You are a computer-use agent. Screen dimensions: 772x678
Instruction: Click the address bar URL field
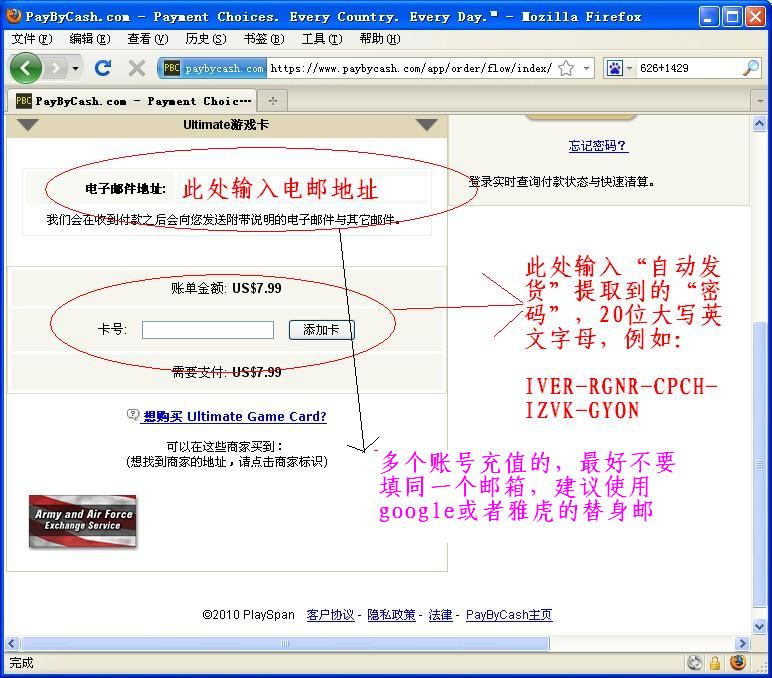(412, 68)
